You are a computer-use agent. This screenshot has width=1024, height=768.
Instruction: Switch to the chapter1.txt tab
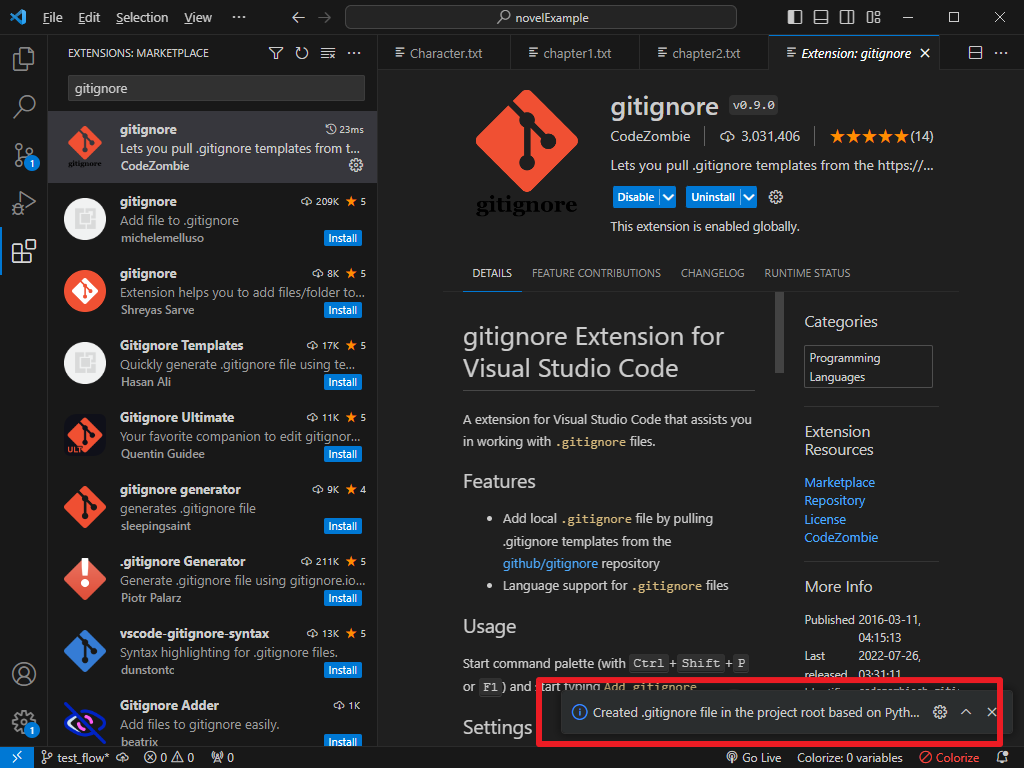click(575, 53)
